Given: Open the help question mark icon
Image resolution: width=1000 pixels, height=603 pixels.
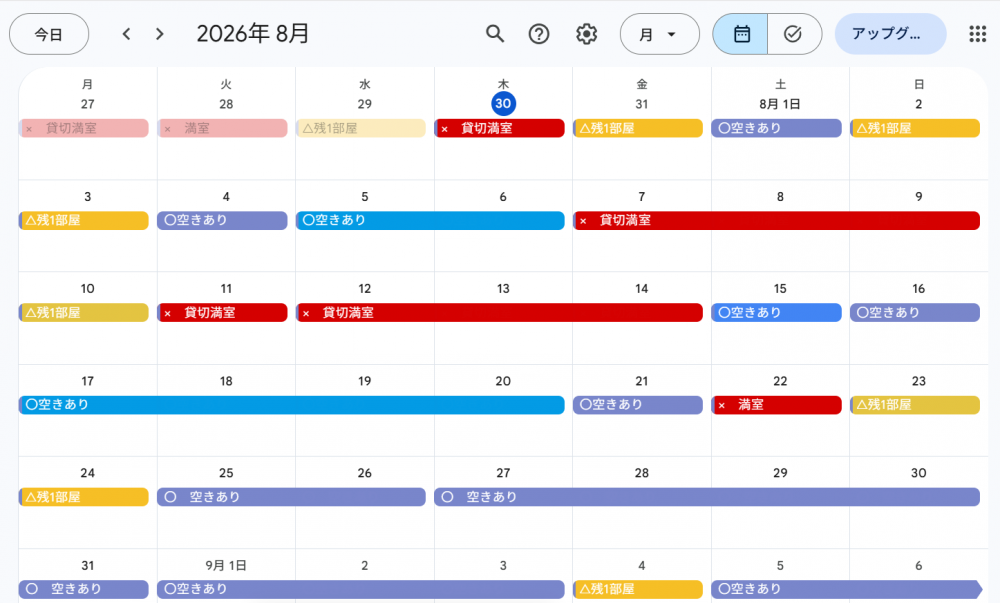Looking at the screenshot, I should [x=539, y=34].
